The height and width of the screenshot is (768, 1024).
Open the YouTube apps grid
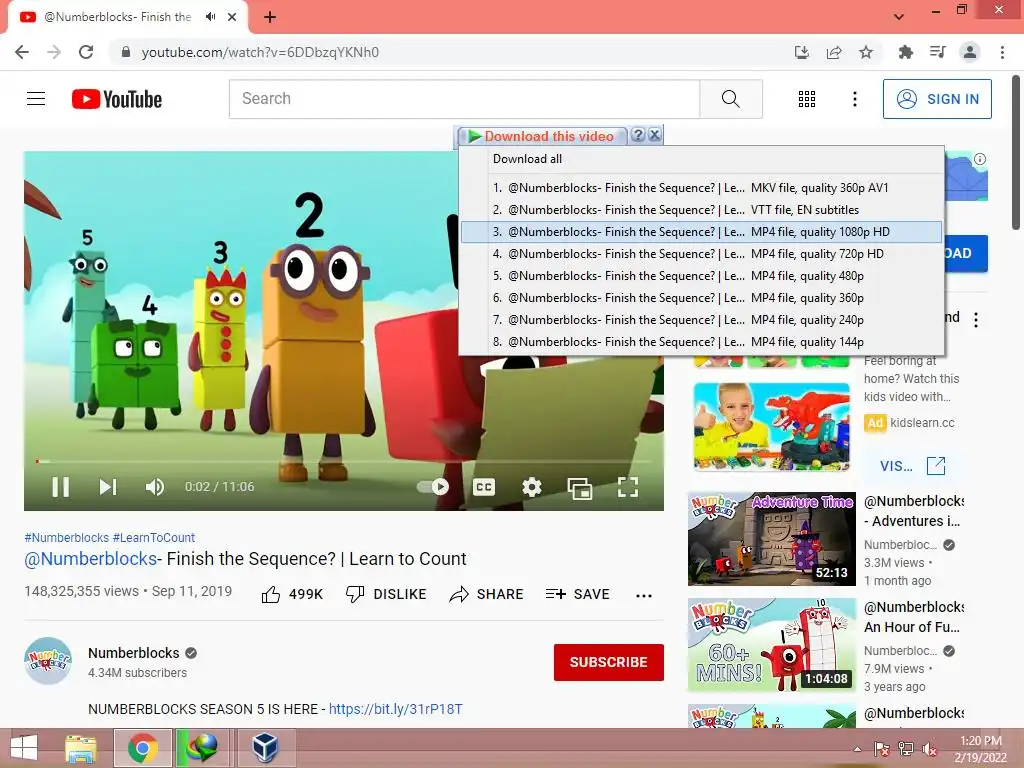click(807, 99)
